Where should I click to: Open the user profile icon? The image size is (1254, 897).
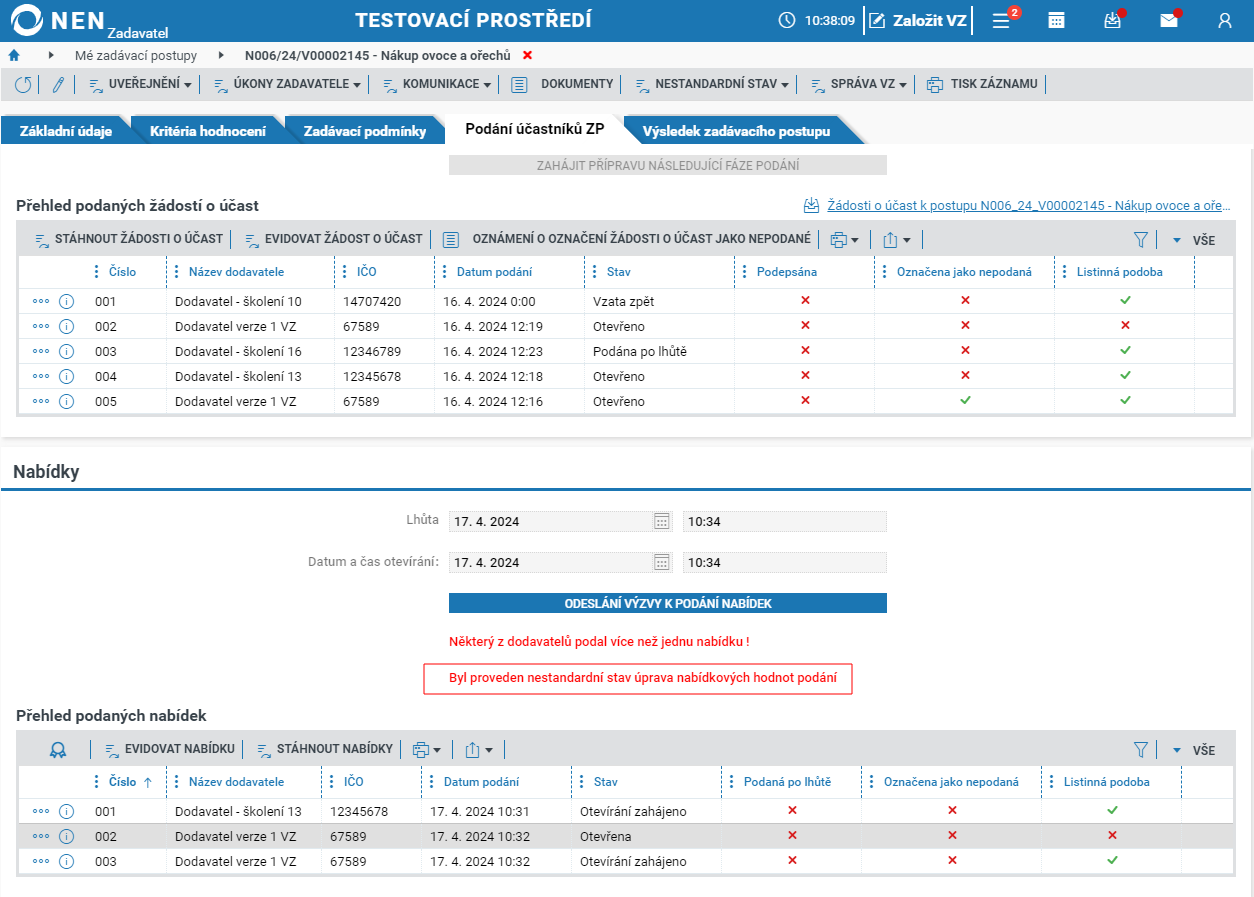click(x=1225, y=20)
